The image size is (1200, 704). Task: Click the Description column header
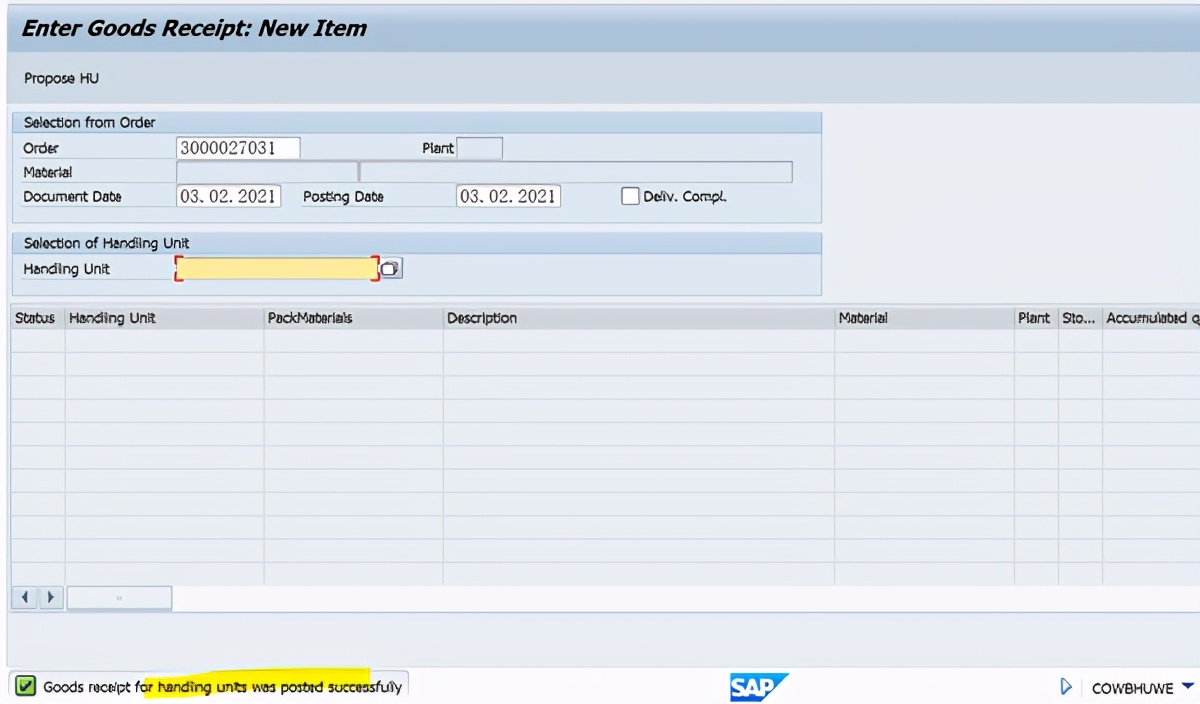[638, 318]
